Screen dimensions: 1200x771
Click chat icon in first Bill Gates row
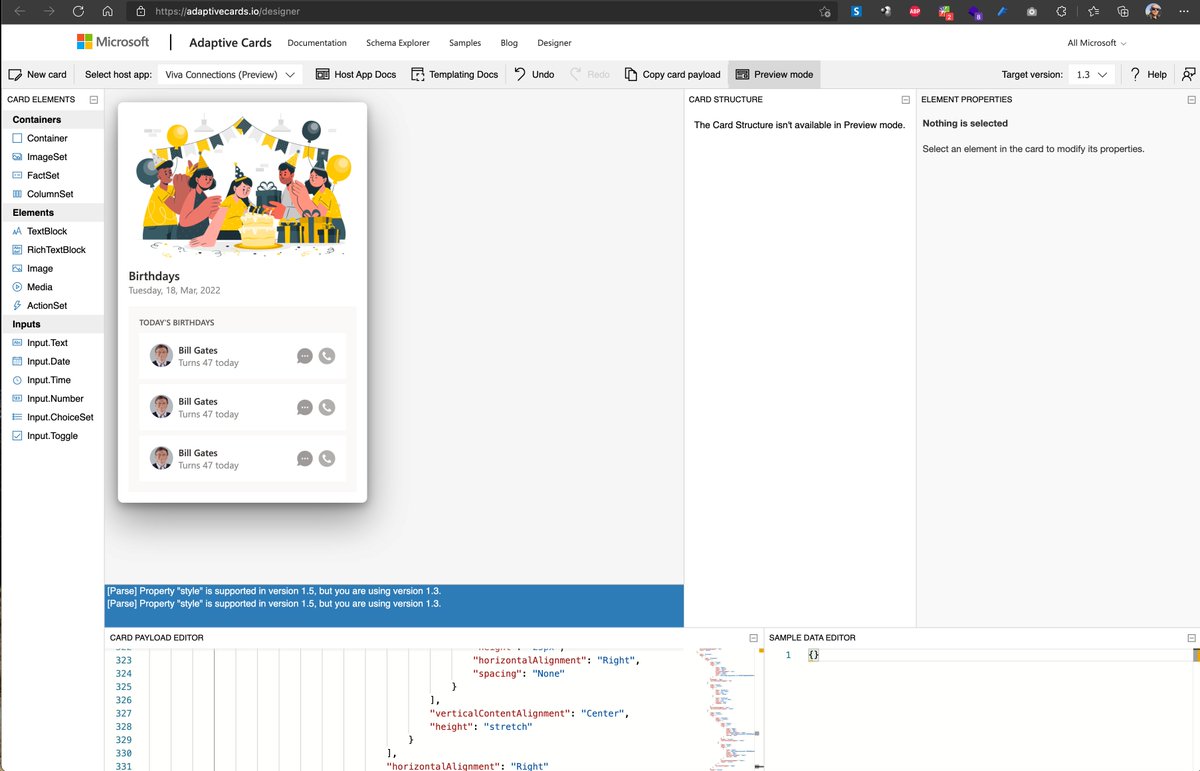(305, 356)
